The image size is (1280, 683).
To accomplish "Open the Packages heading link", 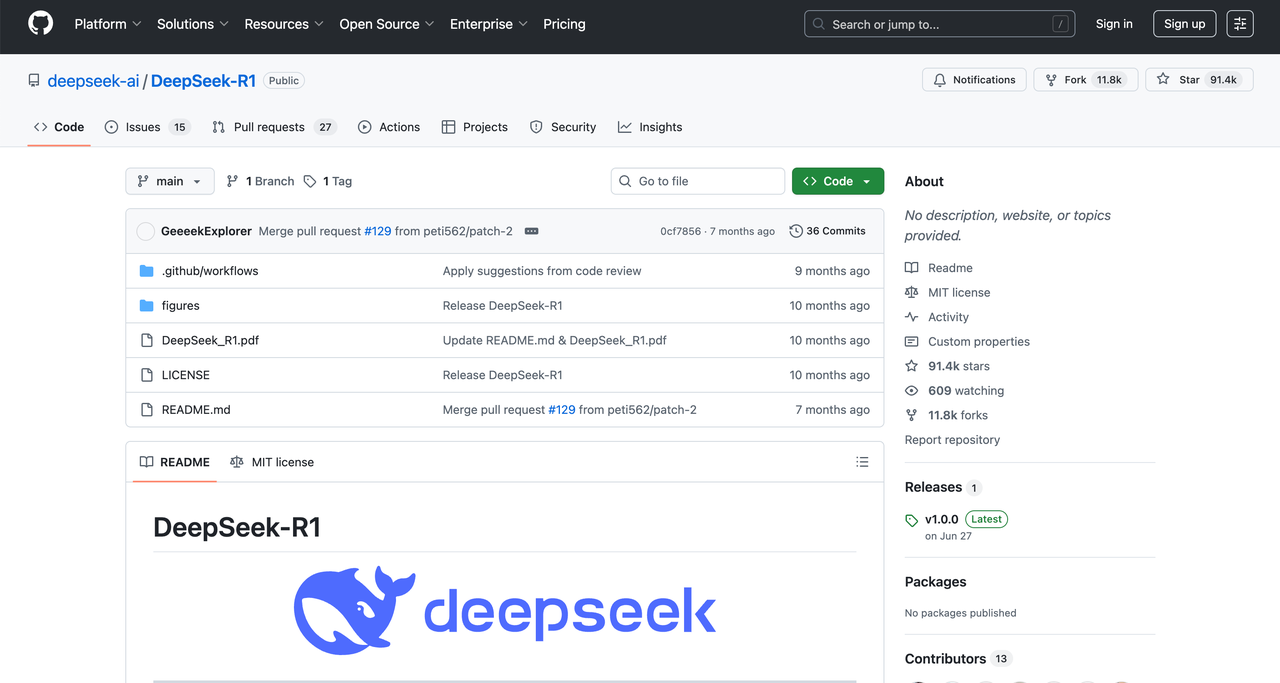I will pos(935,582).
